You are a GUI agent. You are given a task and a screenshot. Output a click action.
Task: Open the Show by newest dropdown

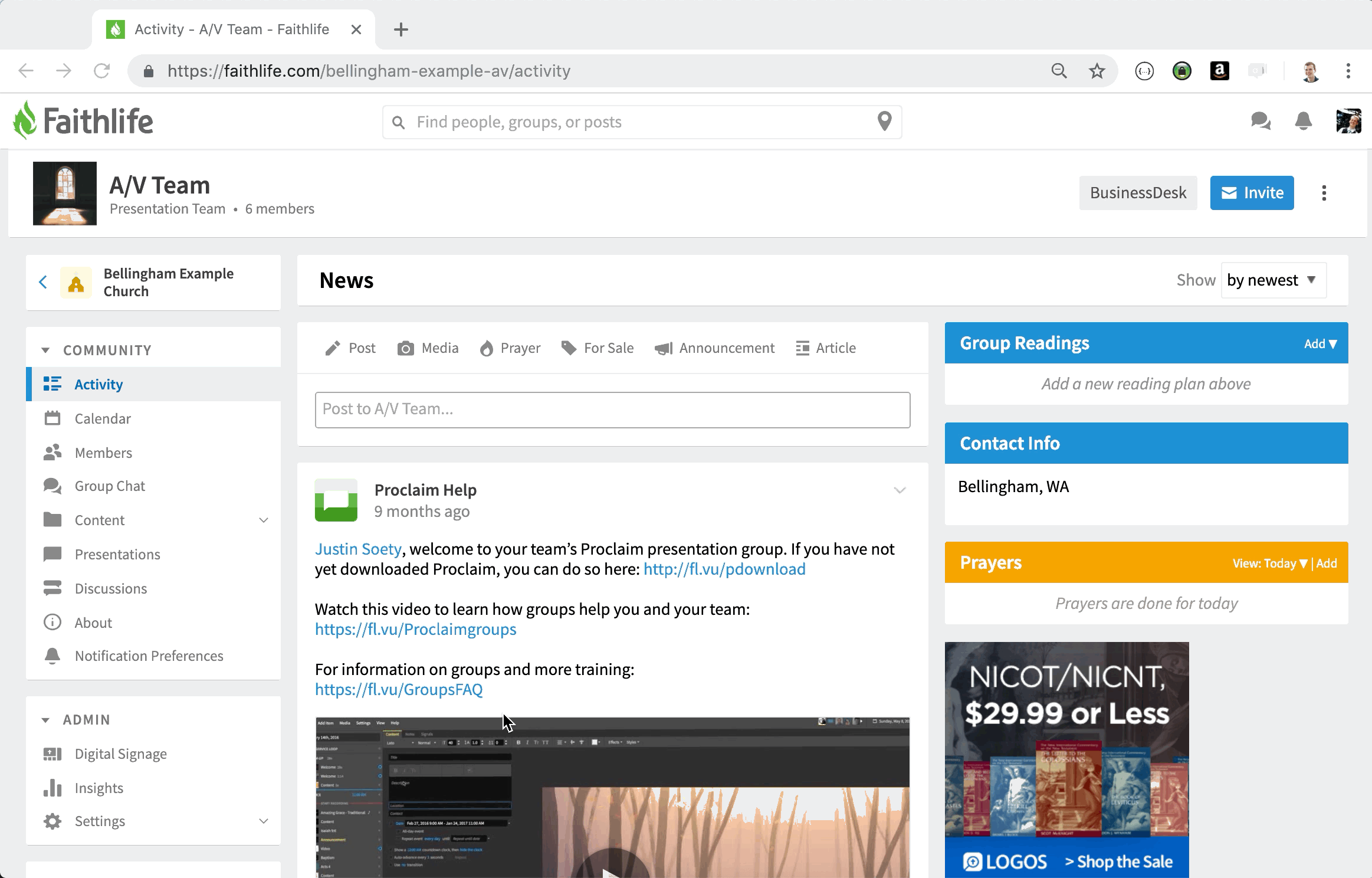pos(1273,280)
